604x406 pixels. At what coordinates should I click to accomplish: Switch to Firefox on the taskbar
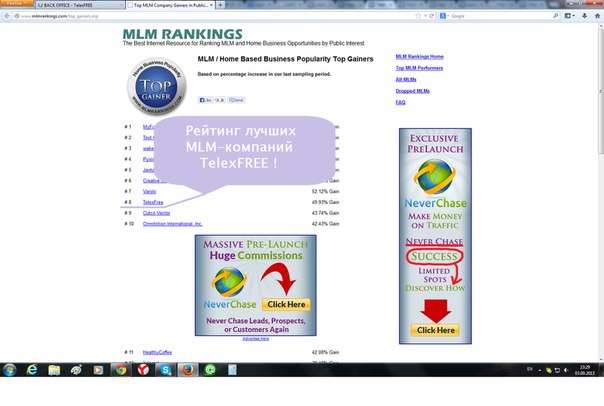click(x=188, y=370)
